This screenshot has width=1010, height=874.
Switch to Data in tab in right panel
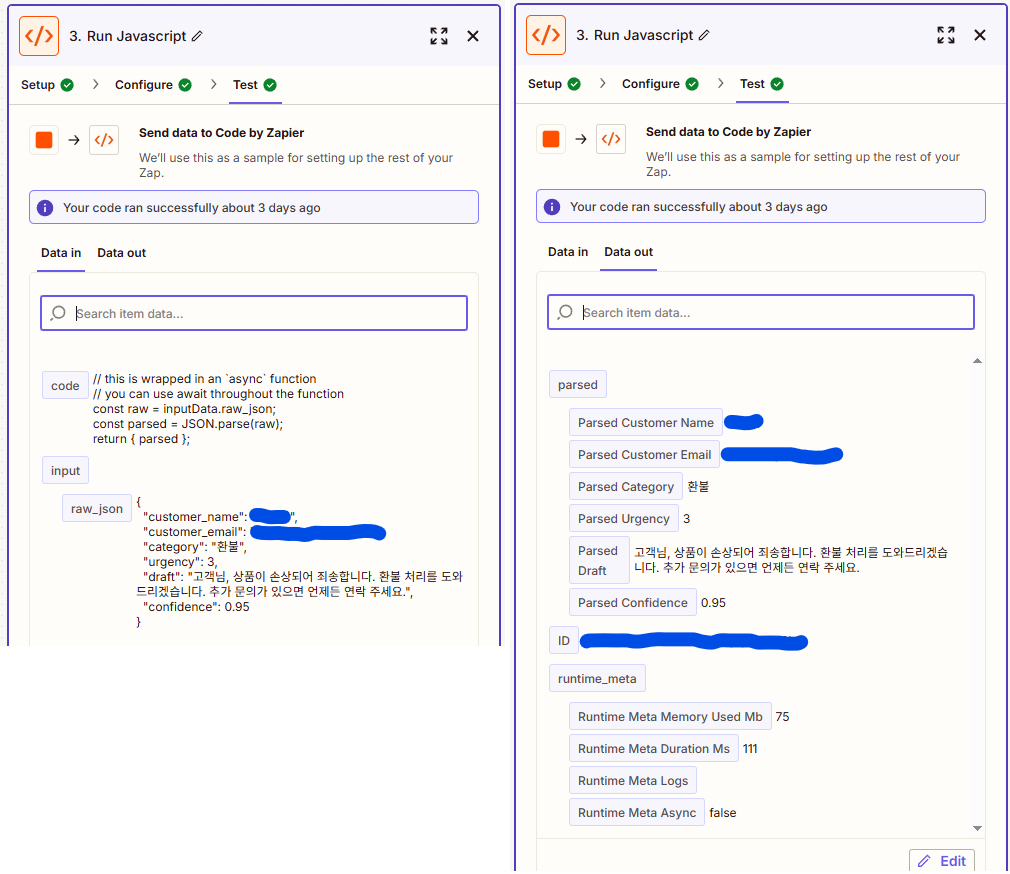coord(568,252)
